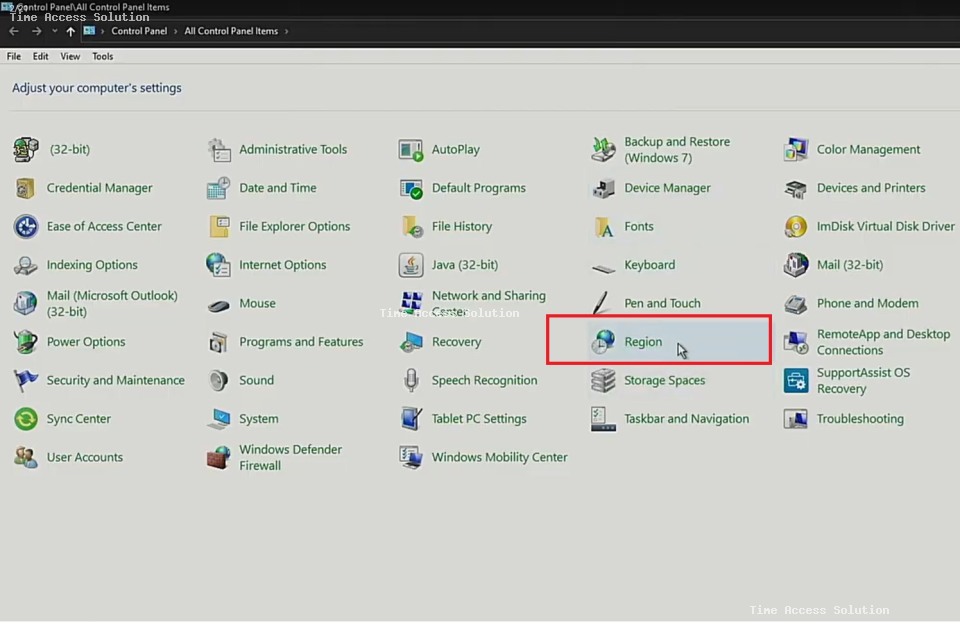Expand the All Control Panel Items chevron
The height and width of the screenshot is (624, 960).
(x=286, y=31)
